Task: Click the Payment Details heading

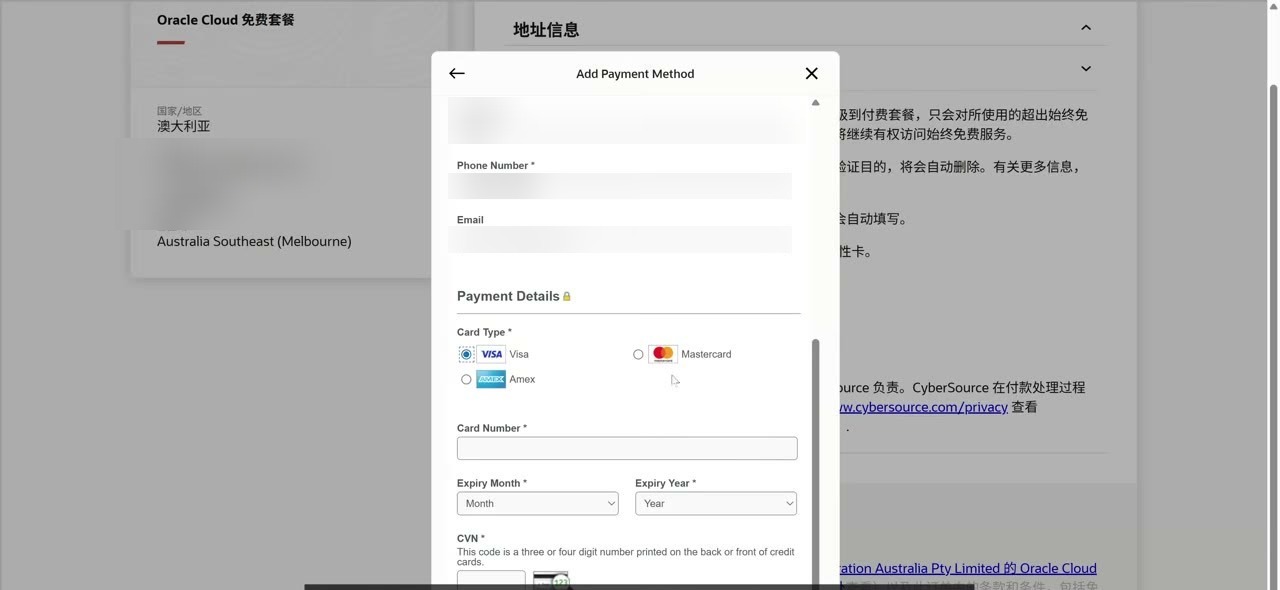Action: (x=508, y=296)
